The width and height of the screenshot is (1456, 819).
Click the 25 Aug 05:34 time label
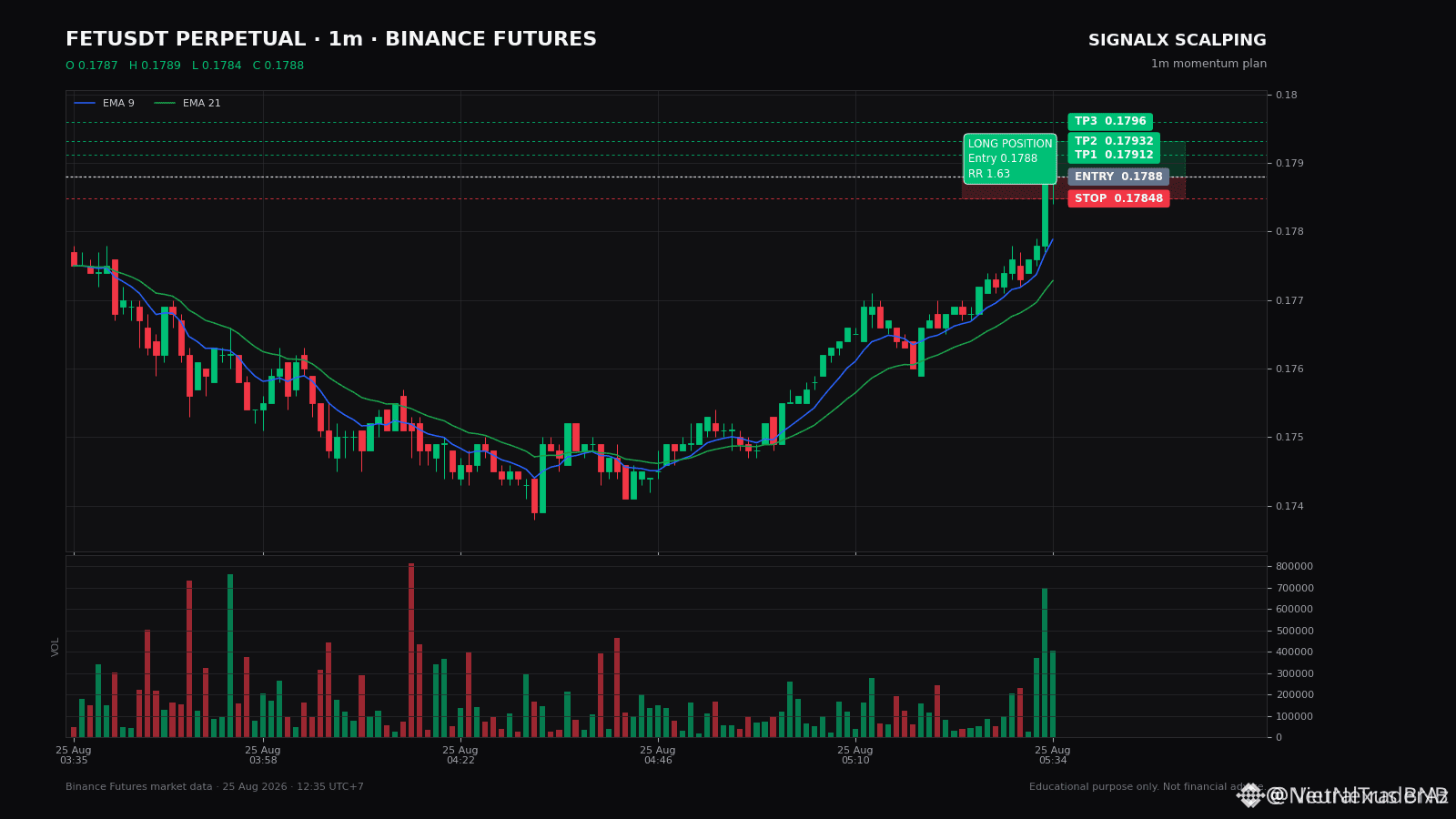click(x=1053, y=755)
